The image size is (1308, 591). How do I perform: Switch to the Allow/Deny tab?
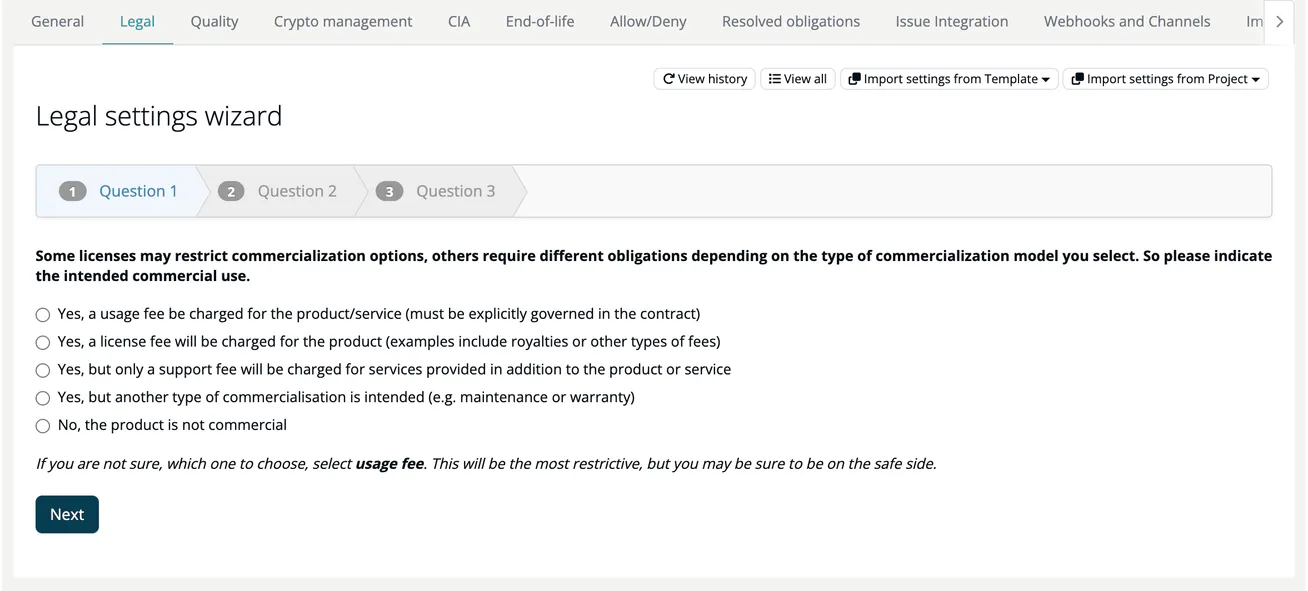(648, 21)
